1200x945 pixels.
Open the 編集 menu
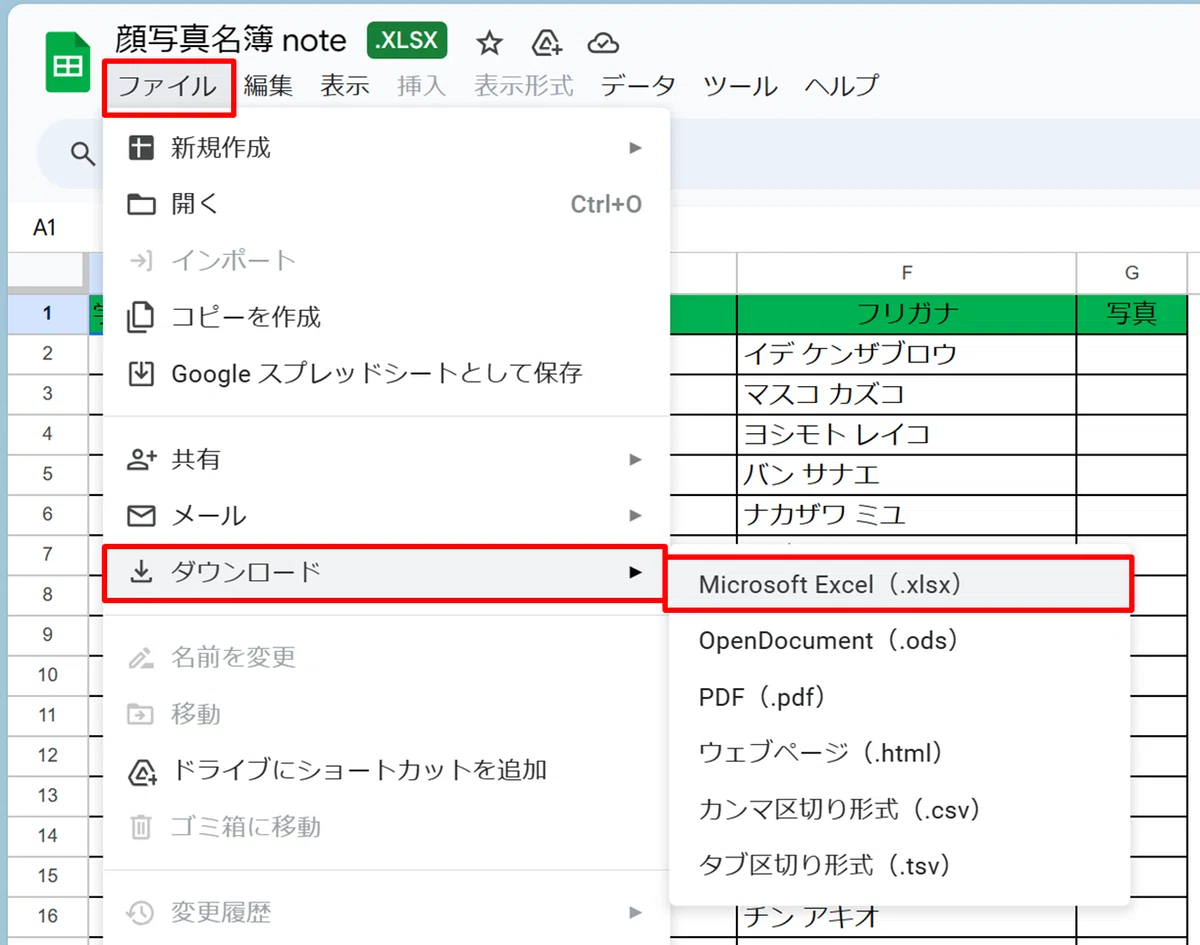[268, 86]
